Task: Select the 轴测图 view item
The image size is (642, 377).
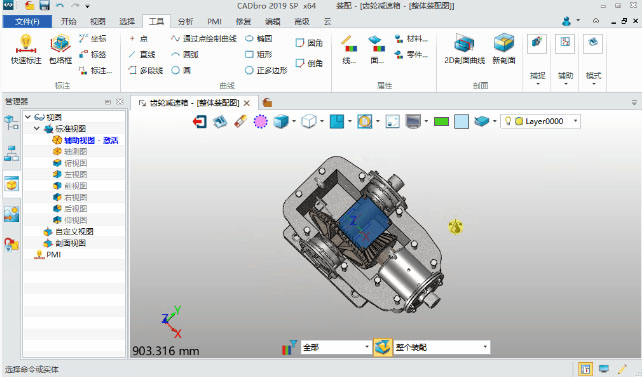Action: (70, 151)
